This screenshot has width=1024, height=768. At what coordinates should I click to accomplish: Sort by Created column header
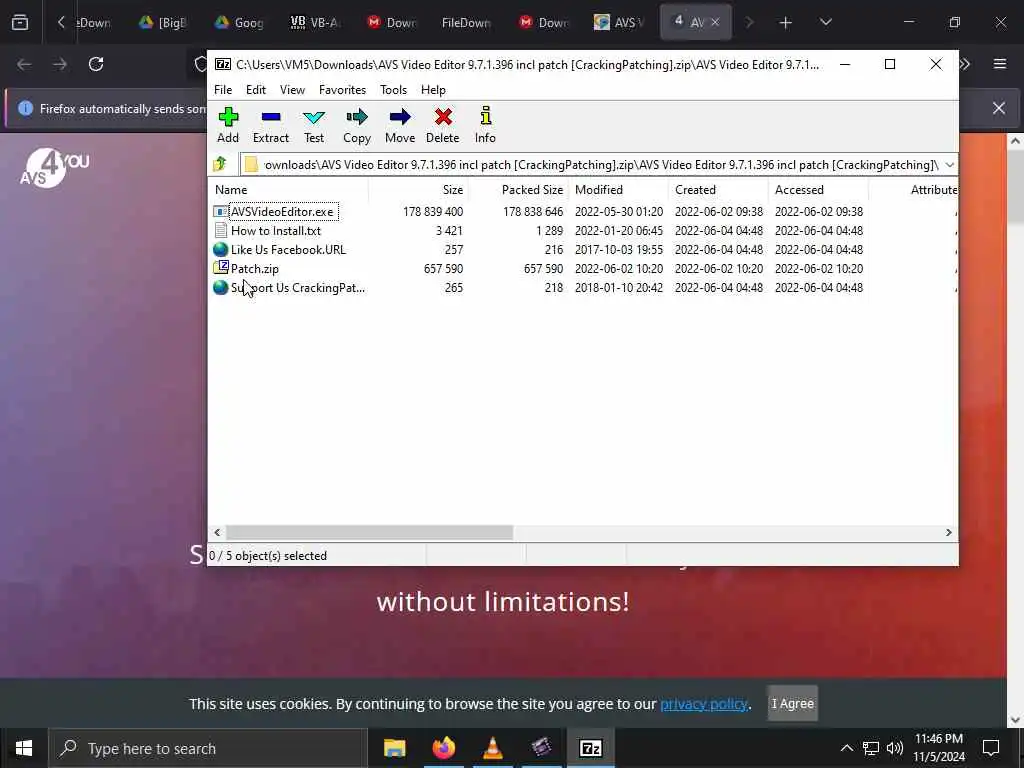[x=718, y=190]
